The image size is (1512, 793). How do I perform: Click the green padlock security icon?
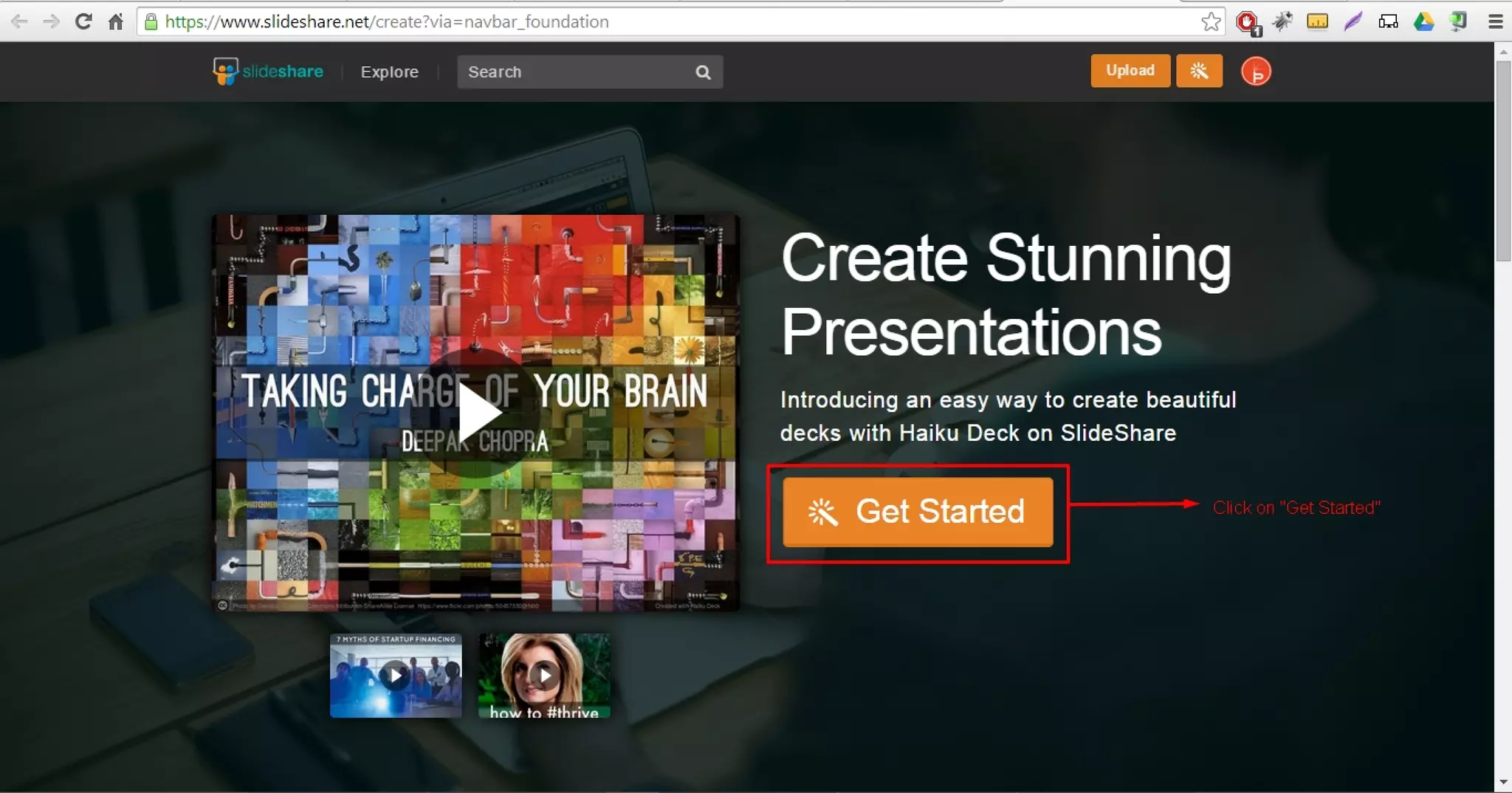pos(151,21)
